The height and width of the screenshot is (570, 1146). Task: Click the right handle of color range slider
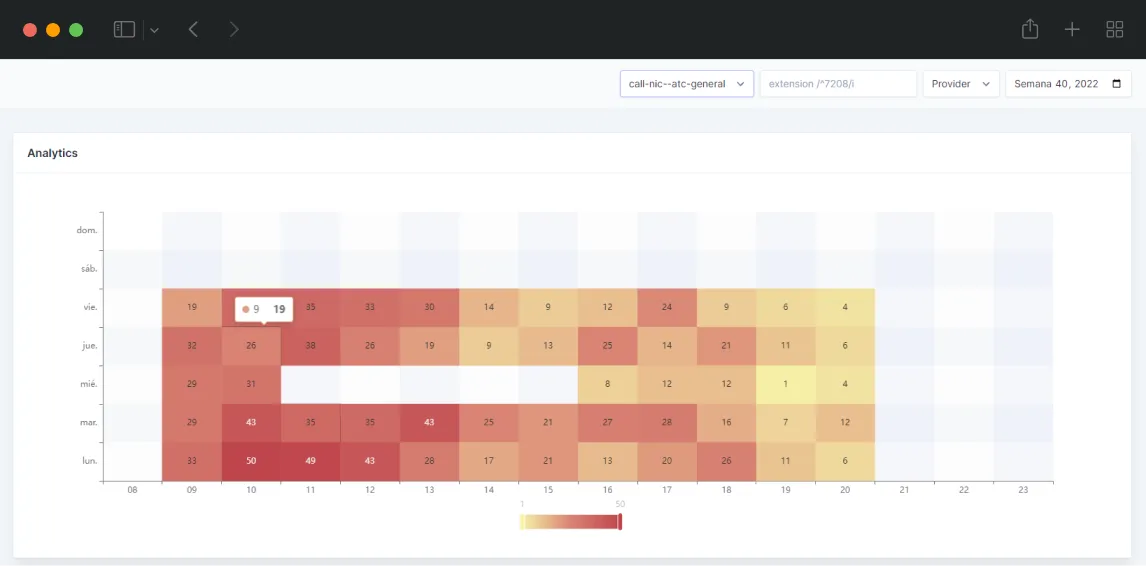pos(620,521)
